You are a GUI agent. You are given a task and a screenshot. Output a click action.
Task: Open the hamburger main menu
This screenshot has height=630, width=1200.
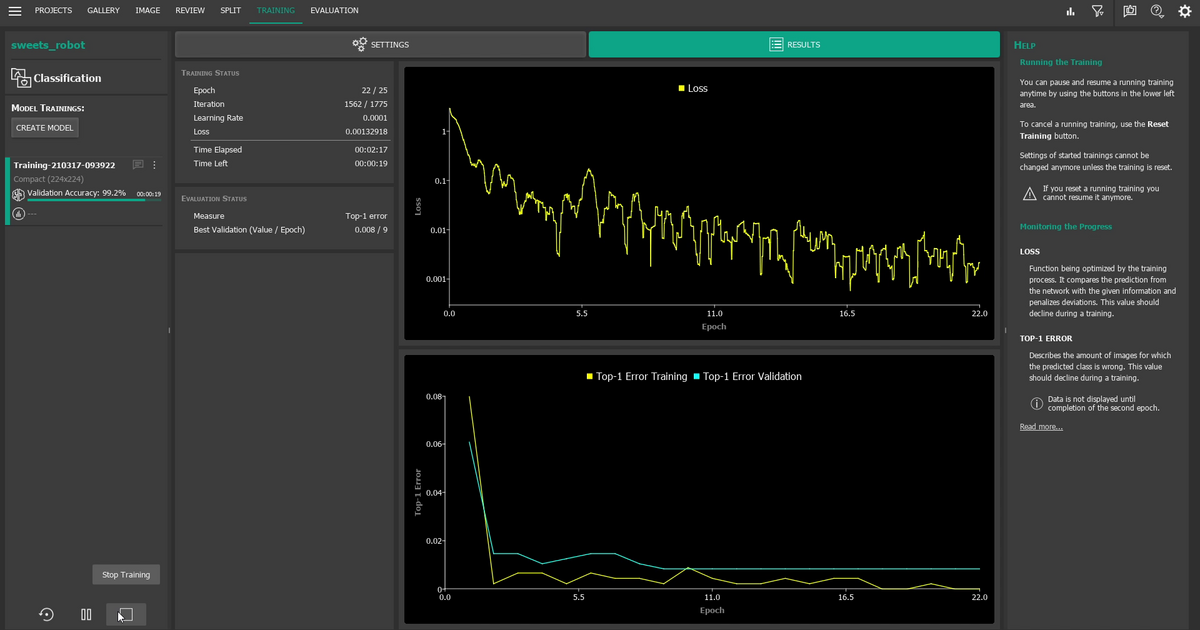point(15,11)
